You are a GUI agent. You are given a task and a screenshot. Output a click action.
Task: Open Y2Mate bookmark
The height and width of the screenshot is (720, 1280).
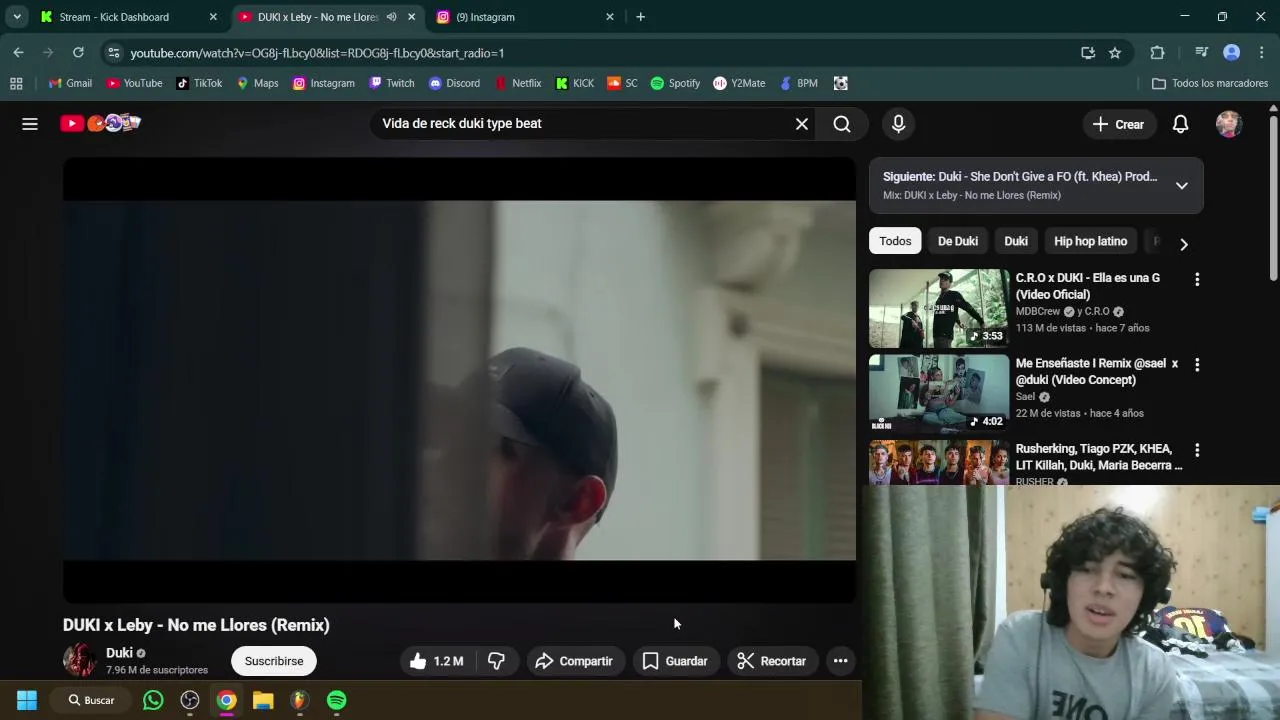pyautogui.click(x=739, y=83)
